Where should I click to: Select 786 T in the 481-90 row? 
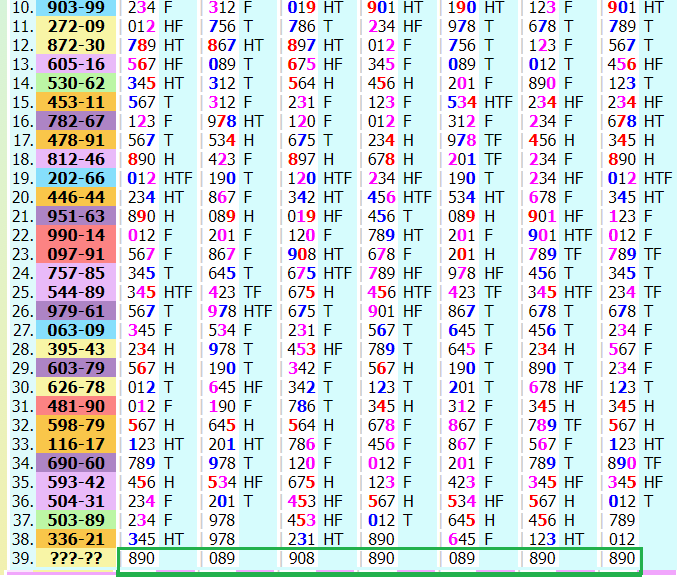(x=310, y=406)
